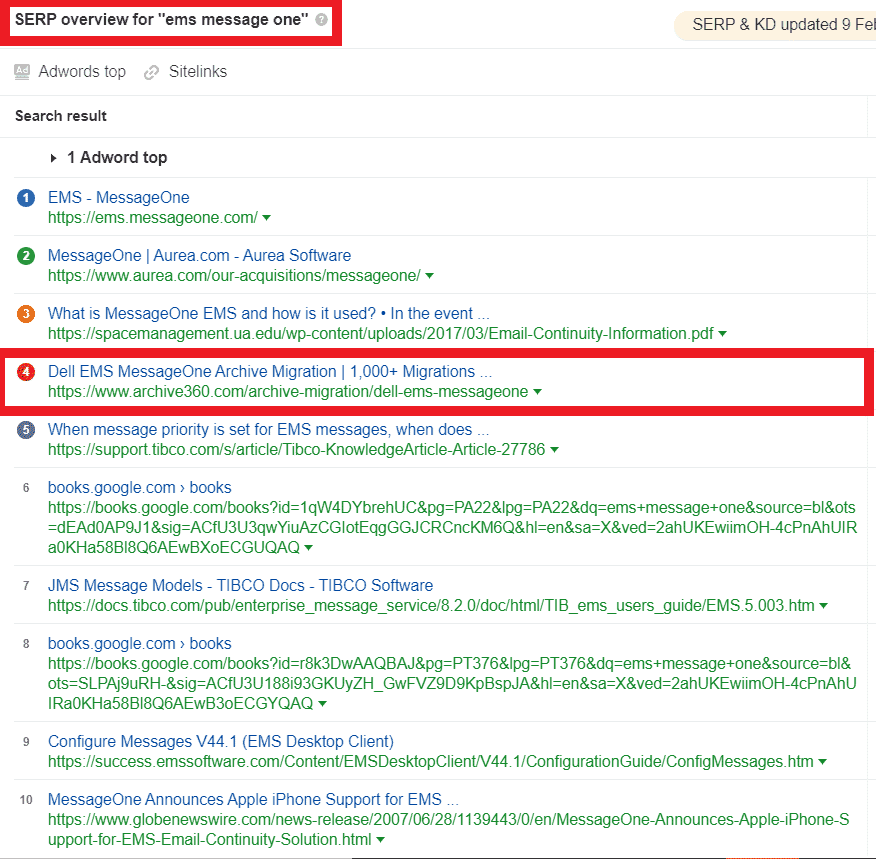Select position 1 badge for EMS - MessageOne
Viewport: 876px width, 859px height.
click(26, 198)
